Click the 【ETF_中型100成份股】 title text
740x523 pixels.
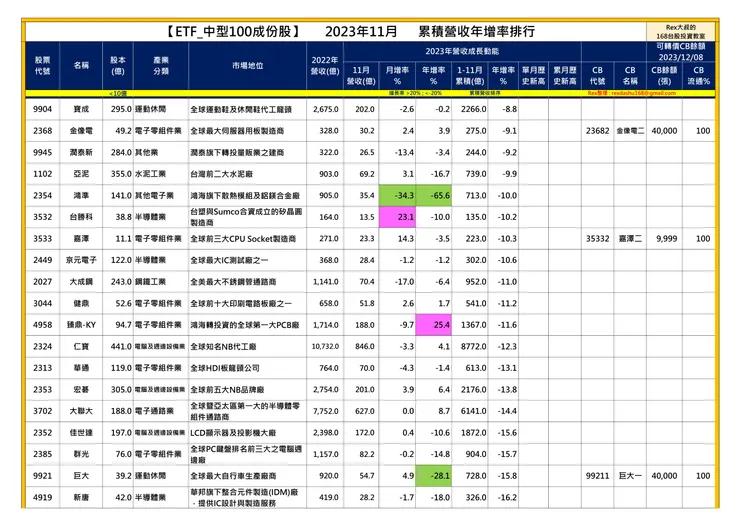pos(233,32)
